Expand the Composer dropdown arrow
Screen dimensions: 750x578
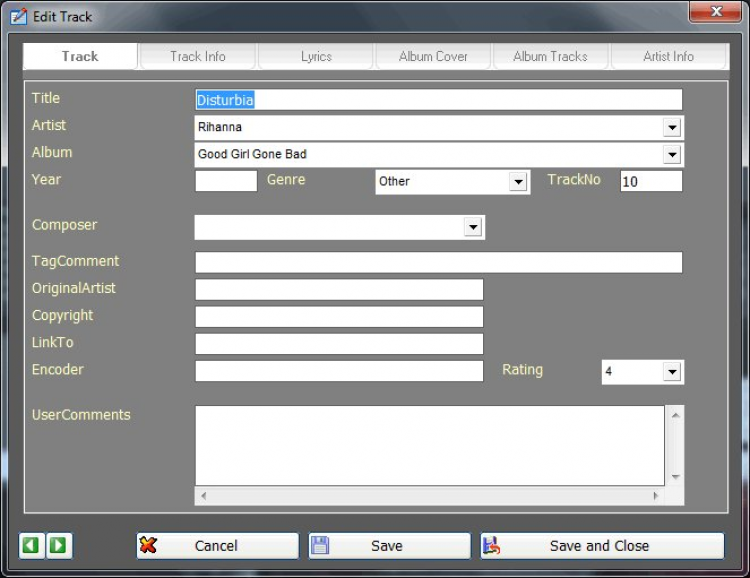(x=473, y=227)
